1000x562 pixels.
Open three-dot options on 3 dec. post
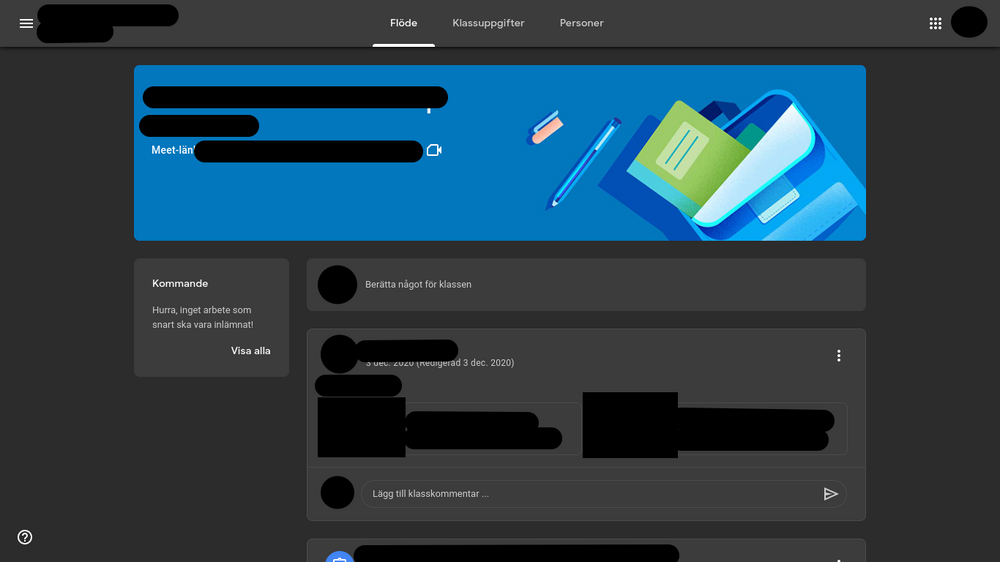point(838,356)
